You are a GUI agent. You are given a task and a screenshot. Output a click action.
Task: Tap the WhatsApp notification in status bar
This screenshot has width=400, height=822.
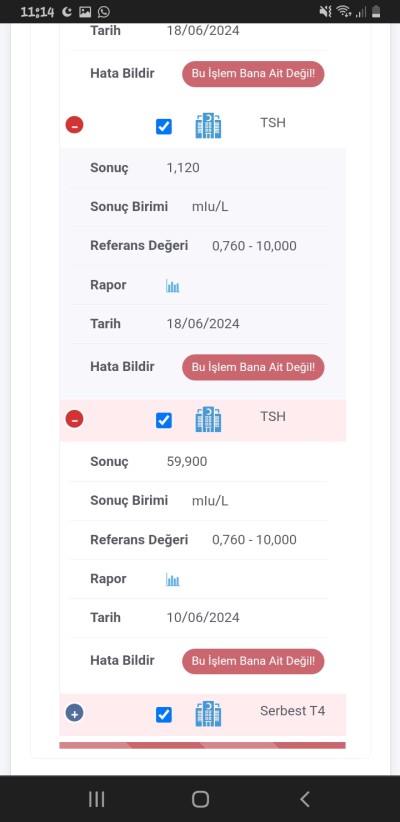tap(104, 12)
